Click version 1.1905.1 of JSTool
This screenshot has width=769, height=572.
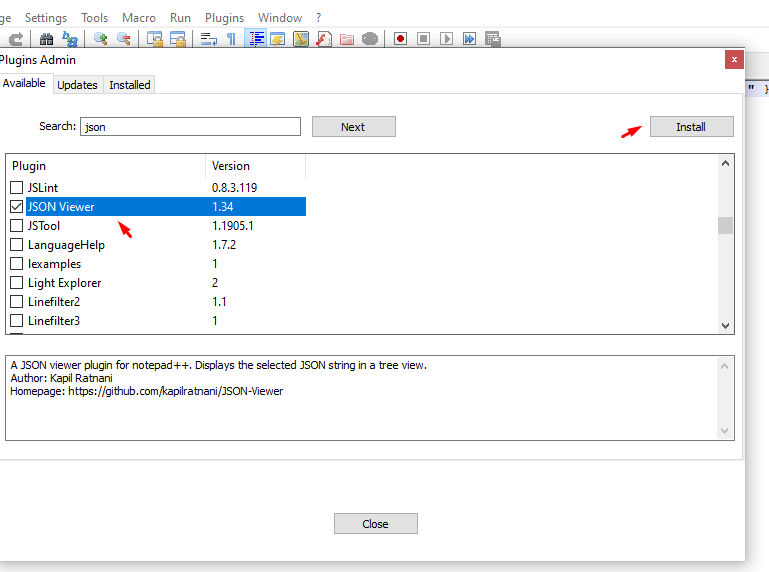(232, 226)
